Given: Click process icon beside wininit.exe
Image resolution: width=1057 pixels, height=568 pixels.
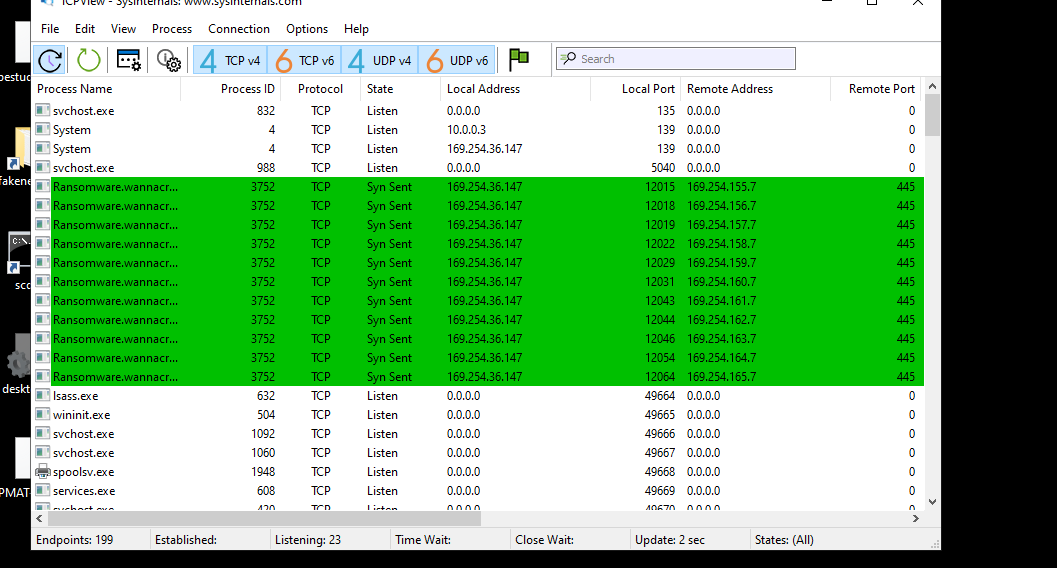Looking at the screenshot, I should [x=42, y=414].
